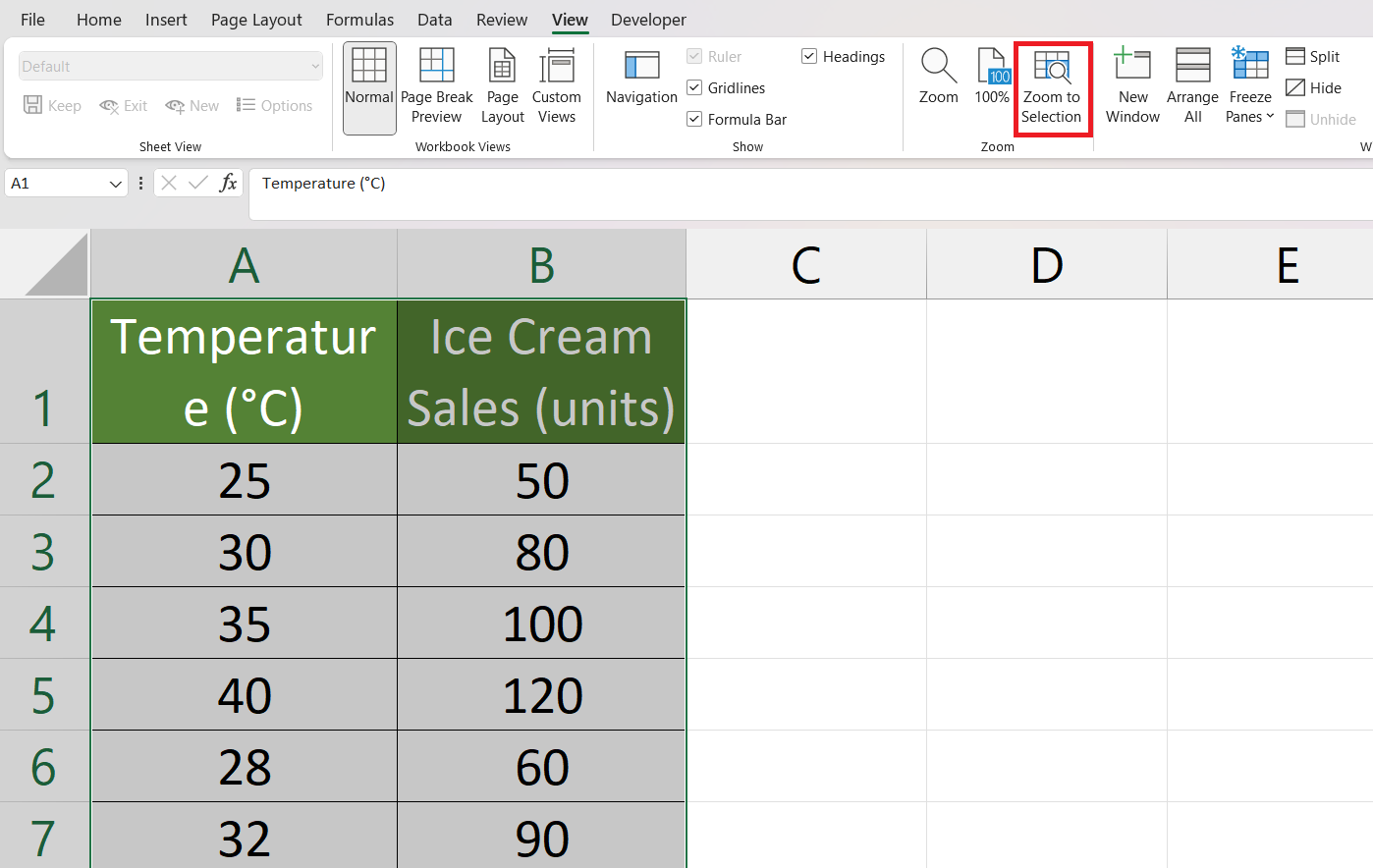Click Exit sheet view button
Screen dimensions: 1373x868
[x=124, y=106]
